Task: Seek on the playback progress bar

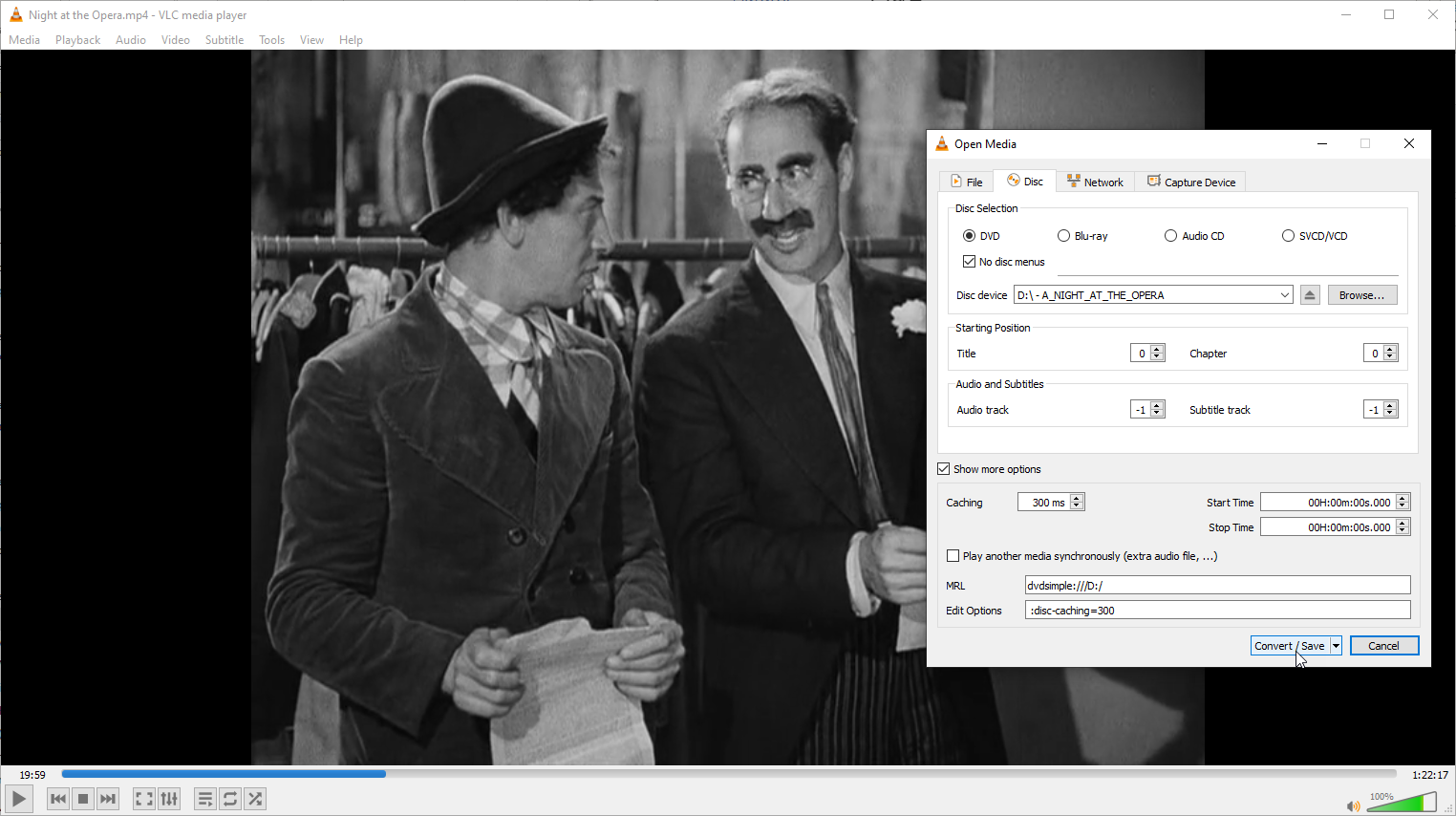Action: 729,774
